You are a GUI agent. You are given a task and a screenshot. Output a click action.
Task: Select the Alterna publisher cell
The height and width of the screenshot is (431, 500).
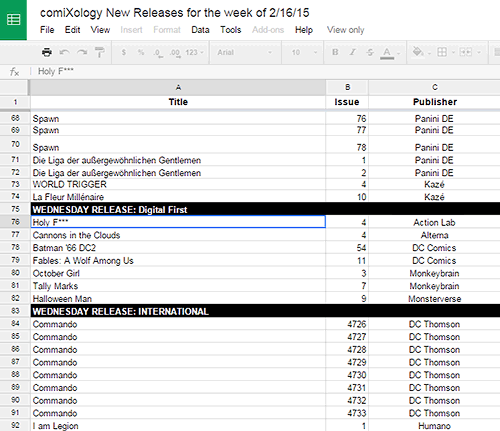click(x=435, y=235)
